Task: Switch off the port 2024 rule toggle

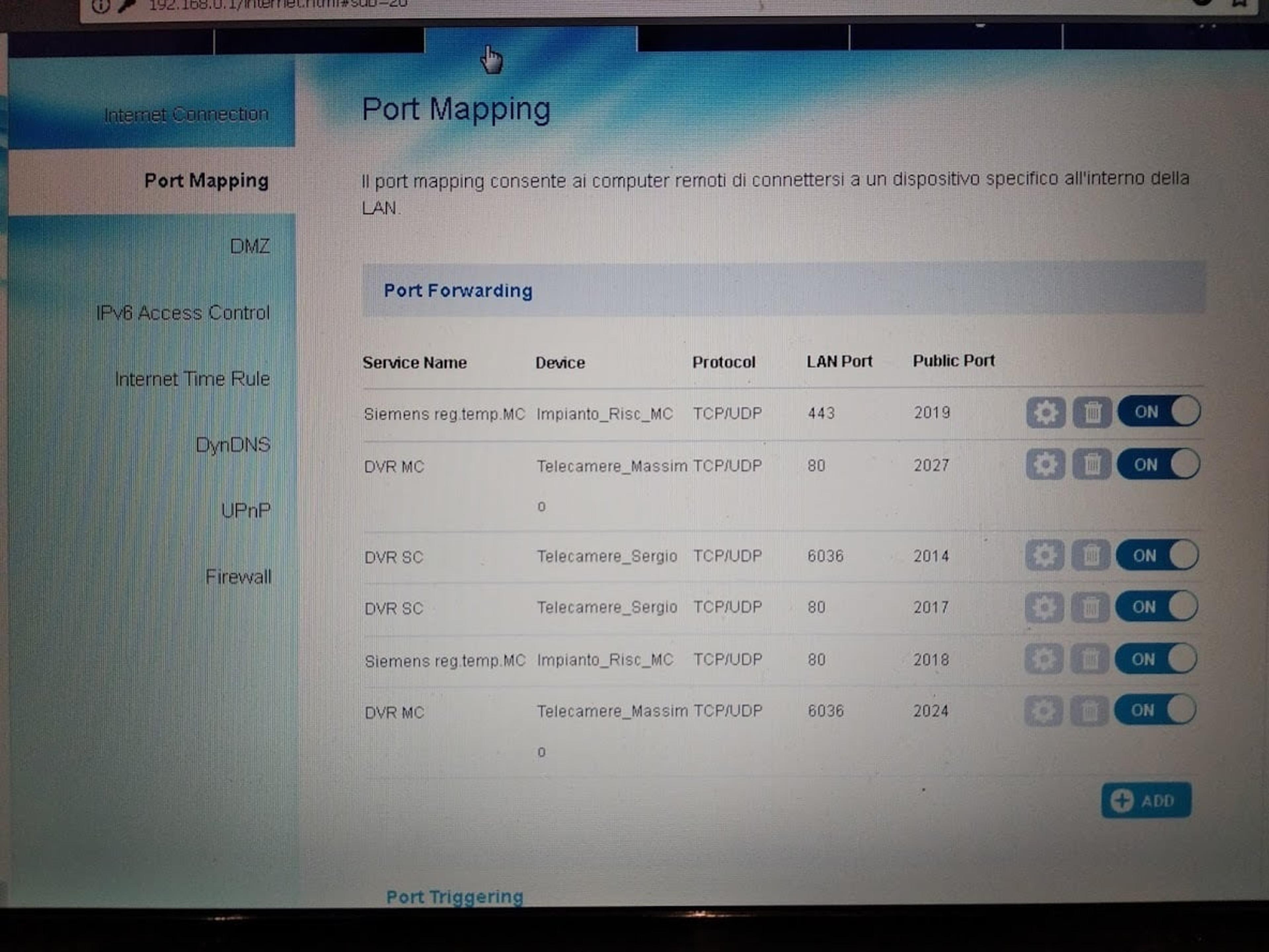Action: coord(1155,710)
